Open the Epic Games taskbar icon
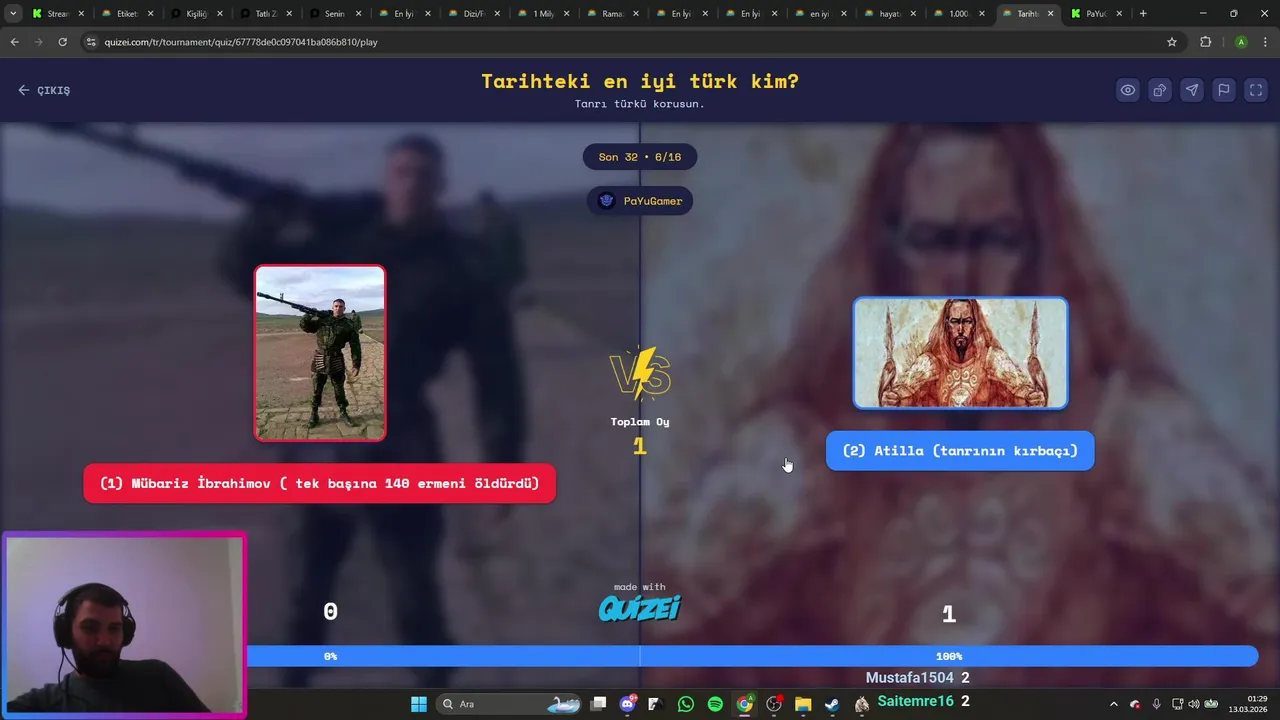1280x720 pixels. [655, 704]
